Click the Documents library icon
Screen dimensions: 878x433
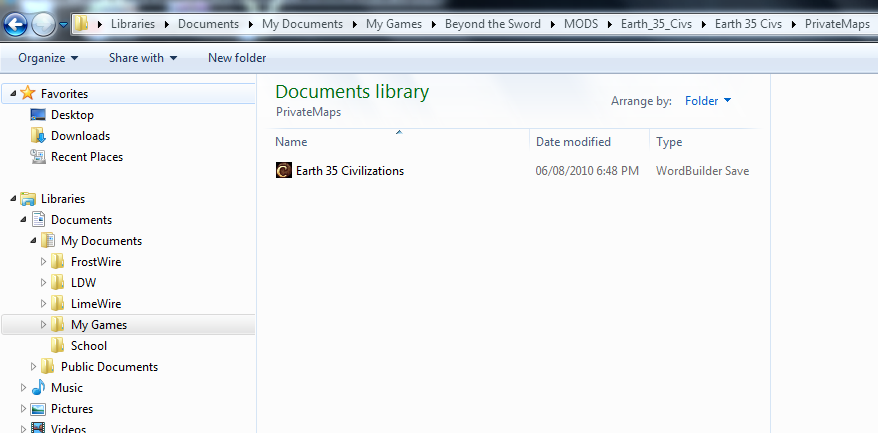click(x=38, y=220)
